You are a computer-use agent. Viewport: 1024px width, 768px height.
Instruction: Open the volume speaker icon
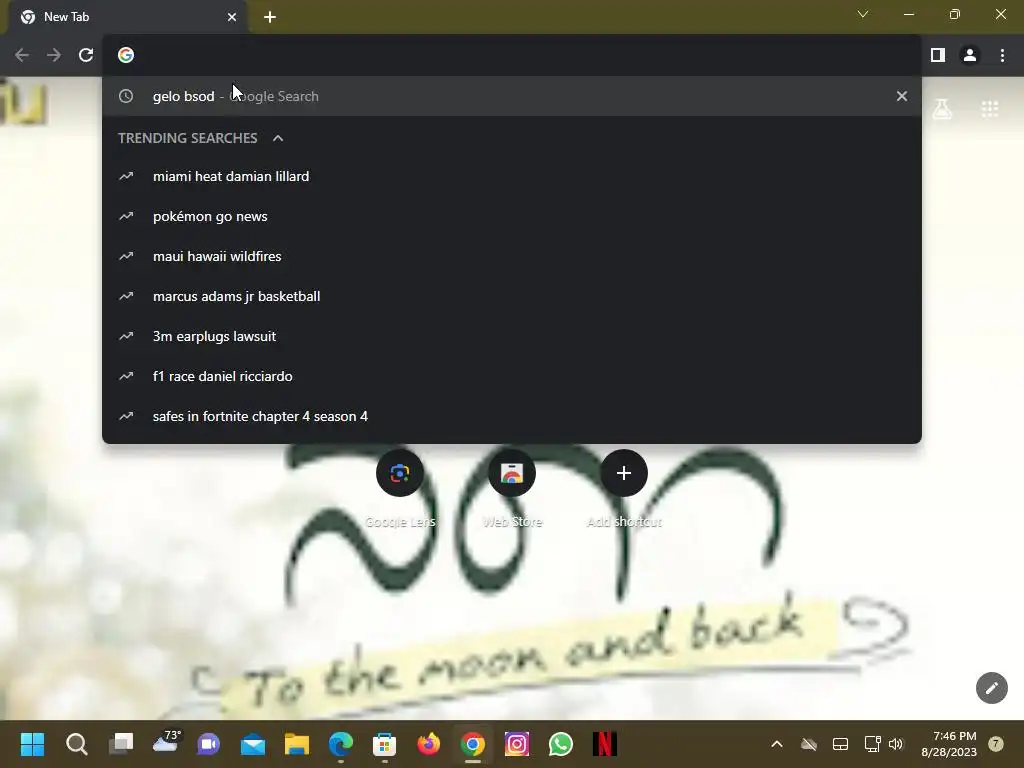[896, 744]
